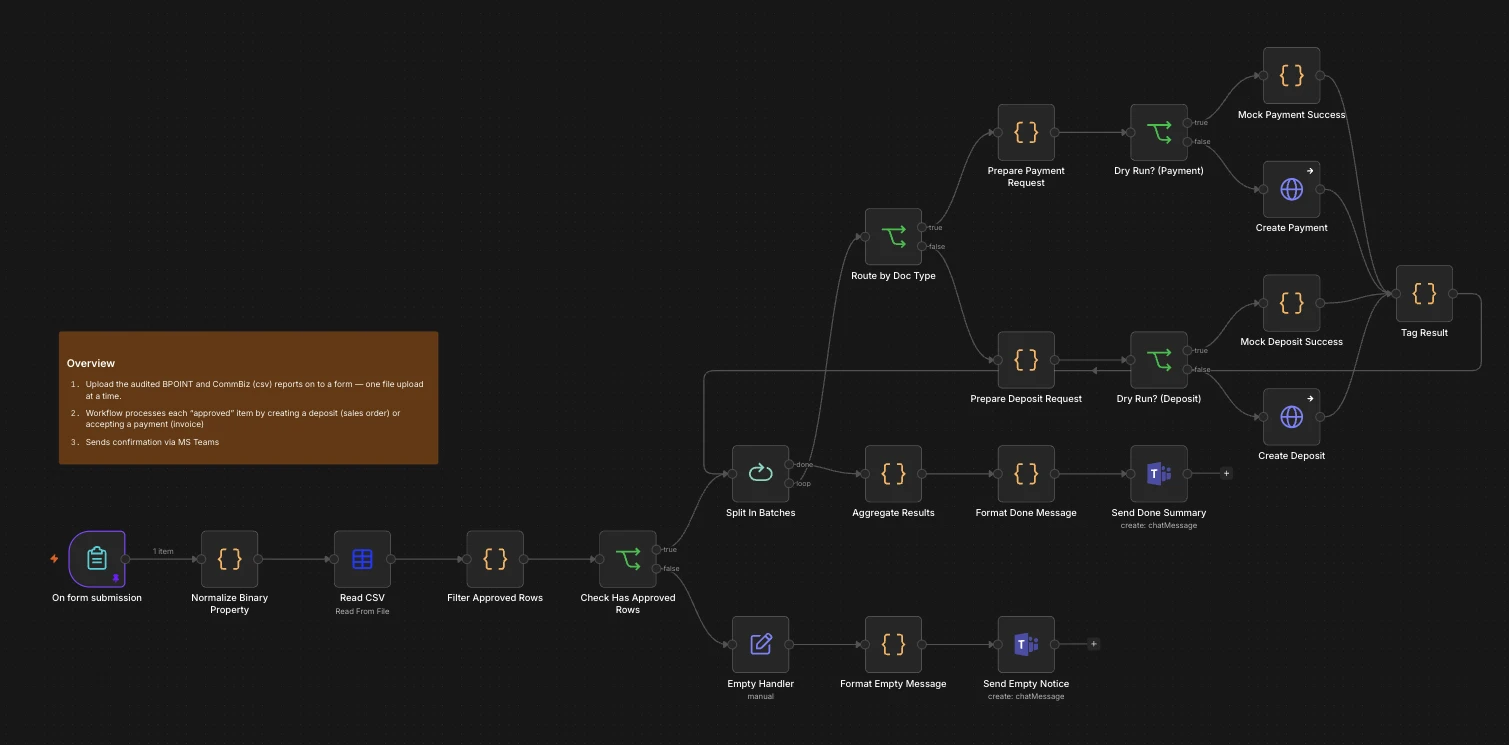Image resolution: width=1509 pixels, height=745 pixels.
Task: Click the '1 item' connection label
Action: pyautogui.click(x=163, y=551)
